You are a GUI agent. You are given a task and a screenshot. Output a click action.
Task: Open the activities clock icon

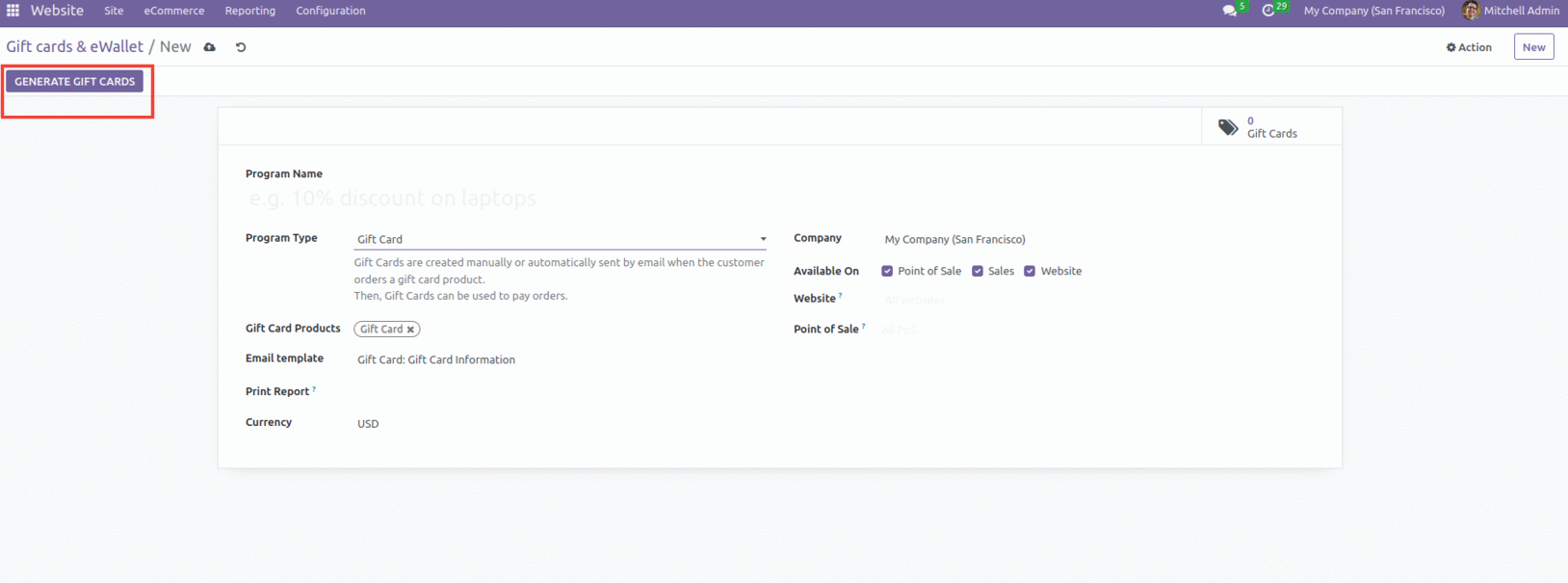pos(1268,11)
